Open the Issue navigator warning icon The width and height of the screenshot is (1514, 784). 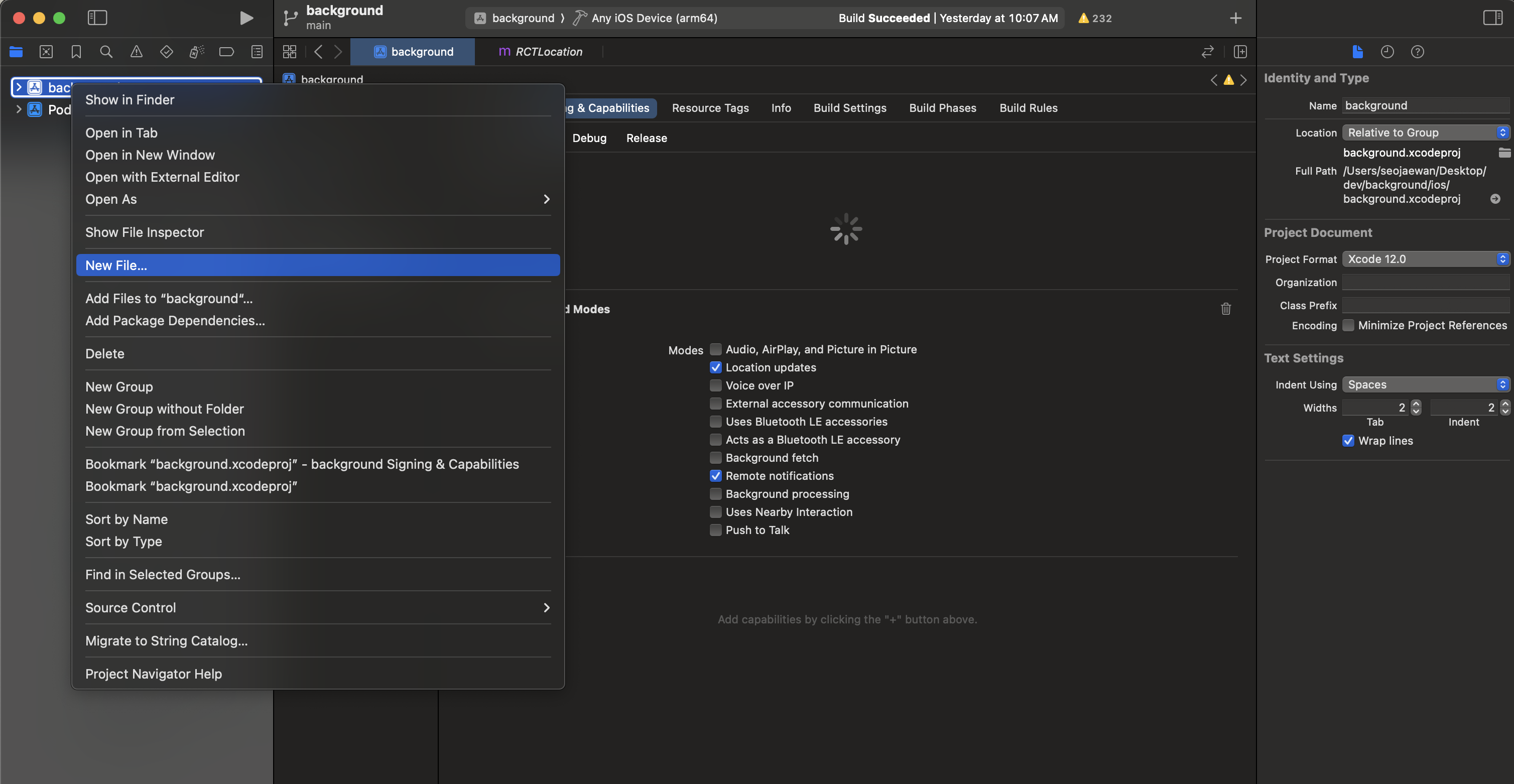tap(136, 52)
